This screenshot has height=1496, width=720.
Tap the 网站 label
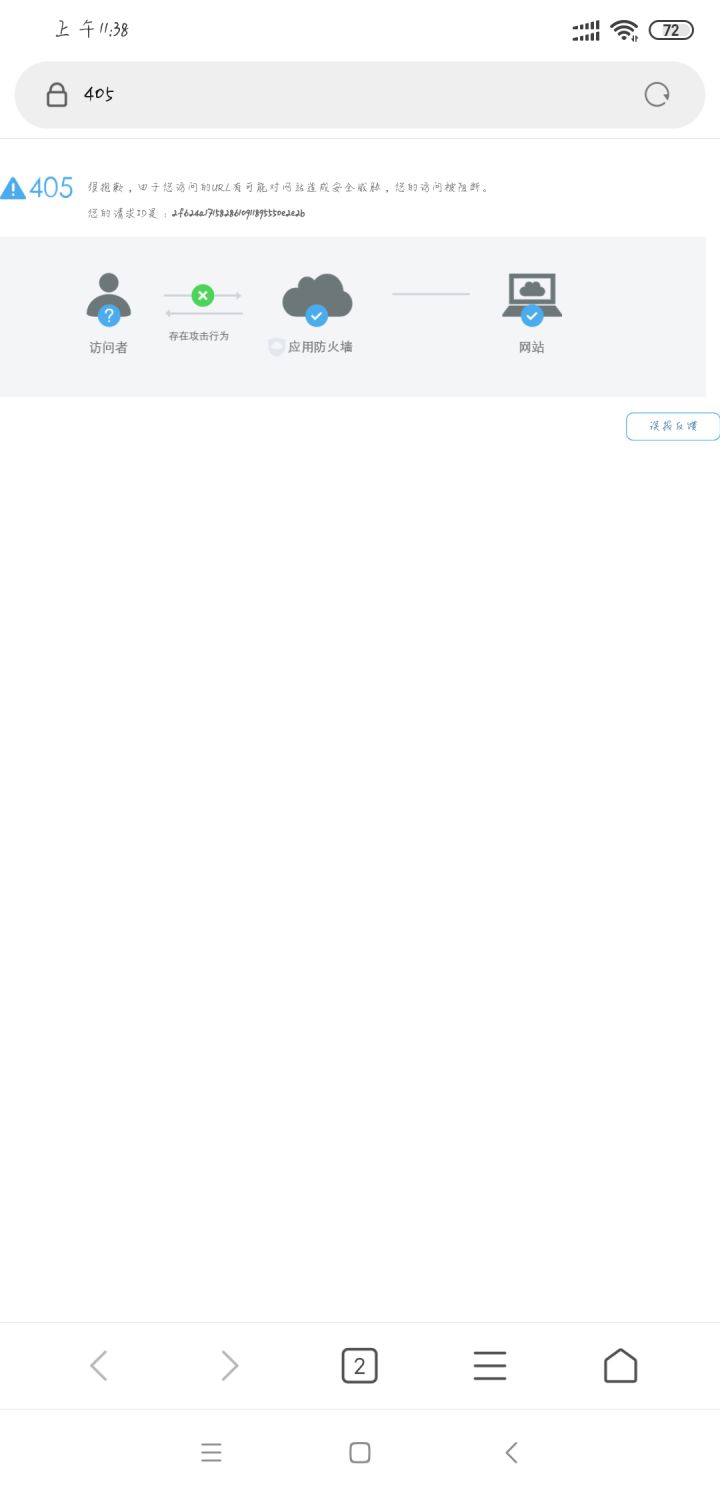pos(532,347)
